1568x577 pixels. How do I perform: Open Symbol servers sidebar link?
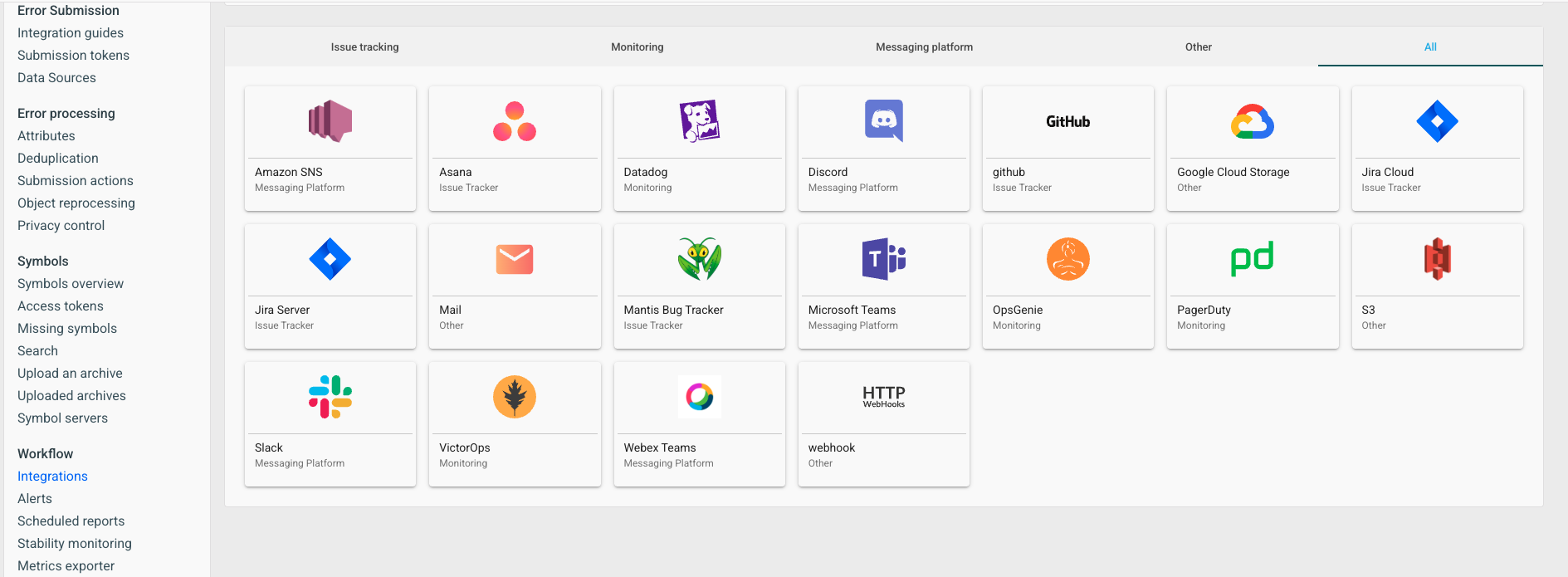pos(62,418)
